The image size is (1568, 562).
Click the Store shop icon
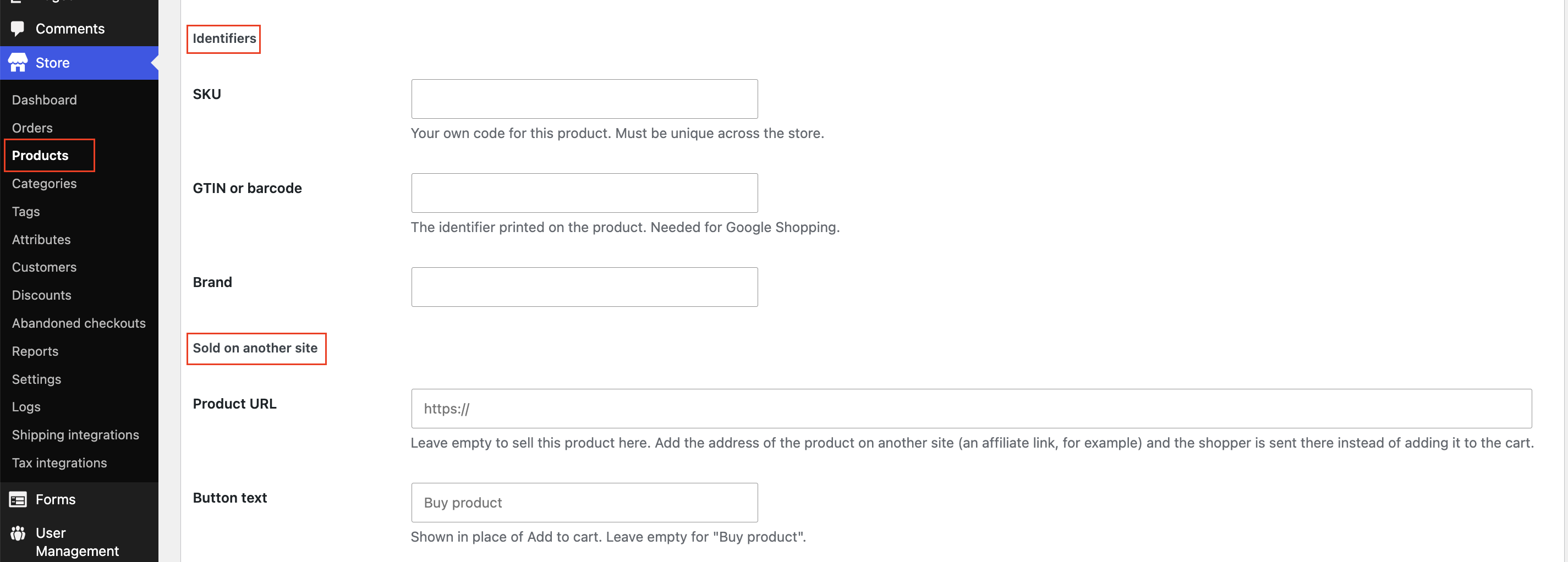pyautogui.click(x=18, y=63)
